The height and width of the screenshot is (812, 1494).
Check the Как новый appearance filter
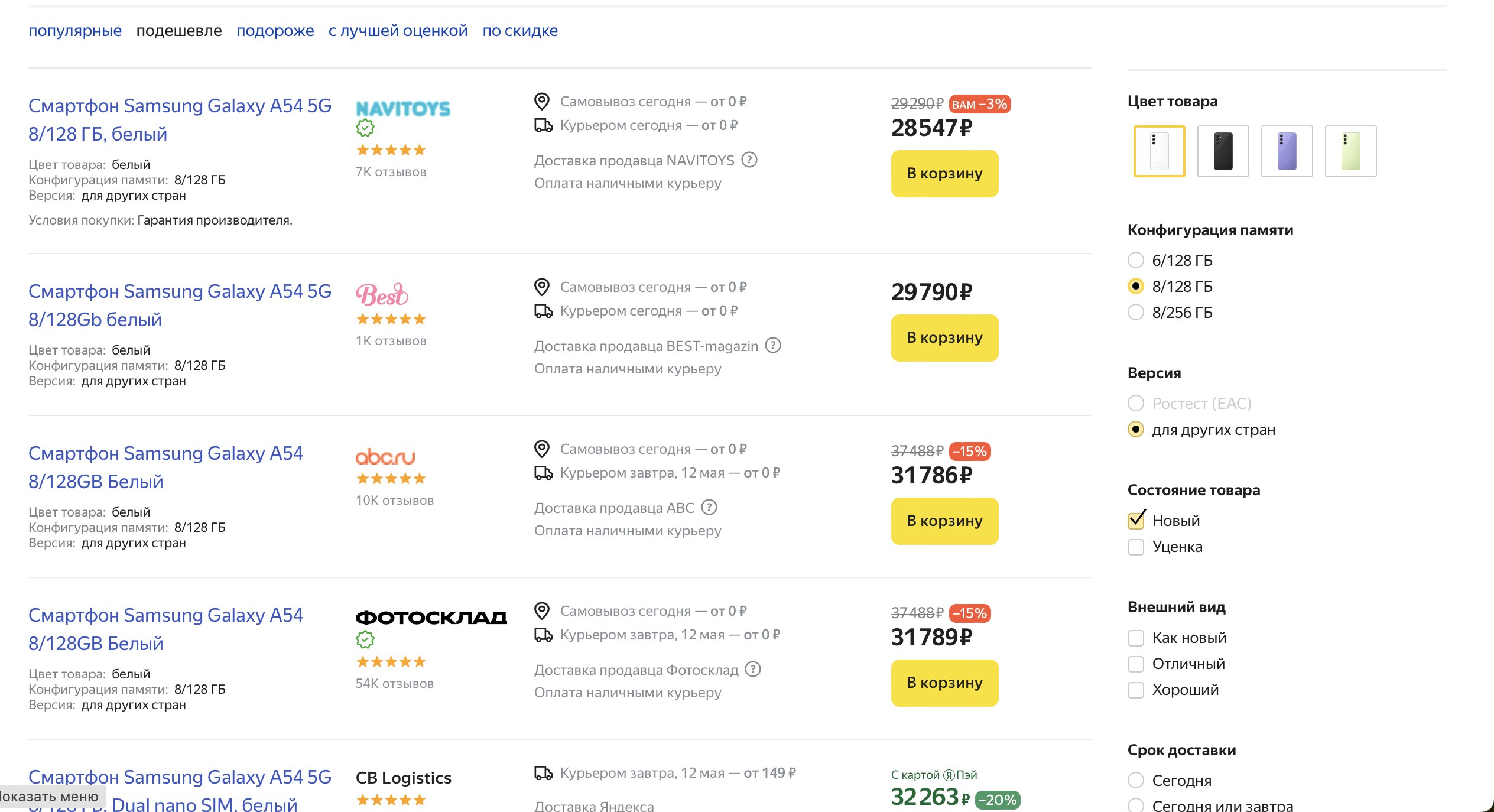(1136, 638)
